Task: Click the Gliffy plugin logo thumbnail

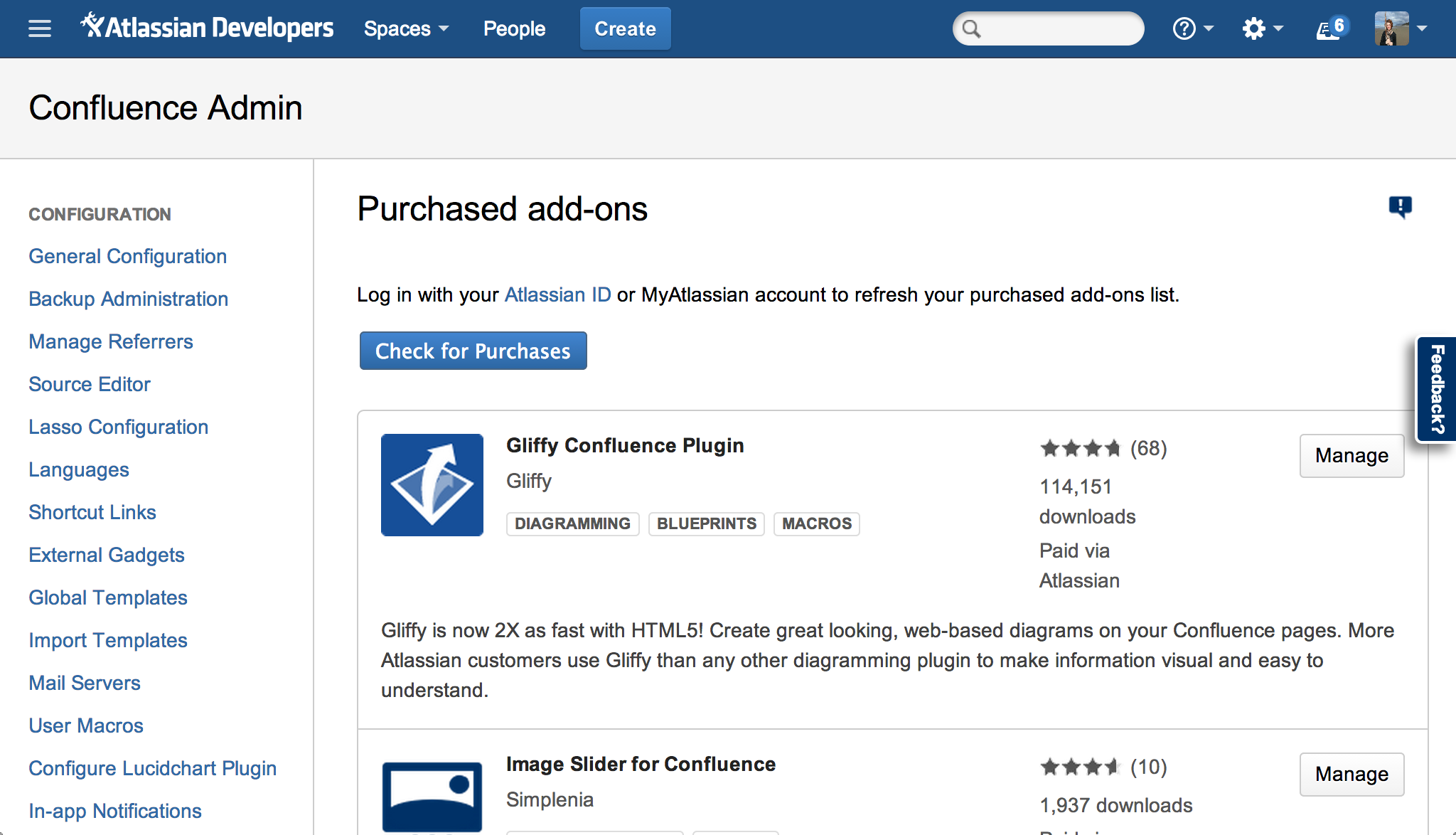Action: click(432, 485)
